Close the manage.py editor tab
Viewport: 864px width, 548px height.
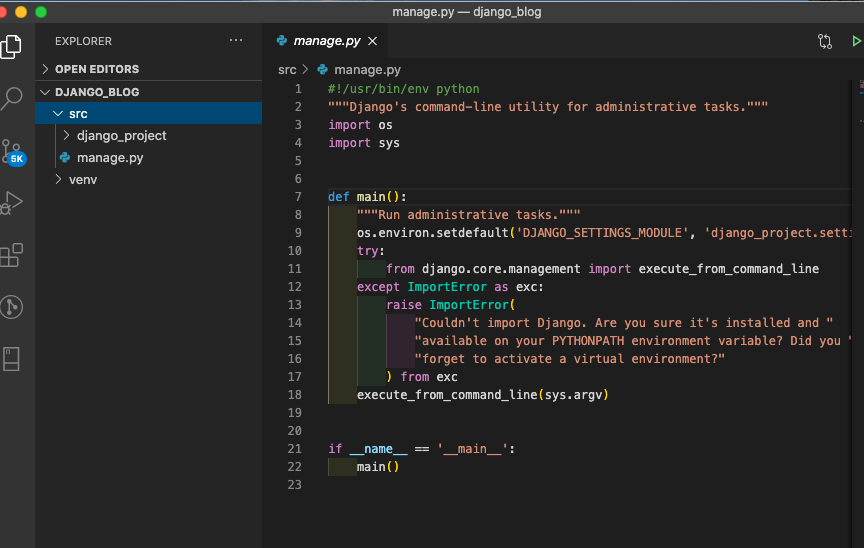373,41
